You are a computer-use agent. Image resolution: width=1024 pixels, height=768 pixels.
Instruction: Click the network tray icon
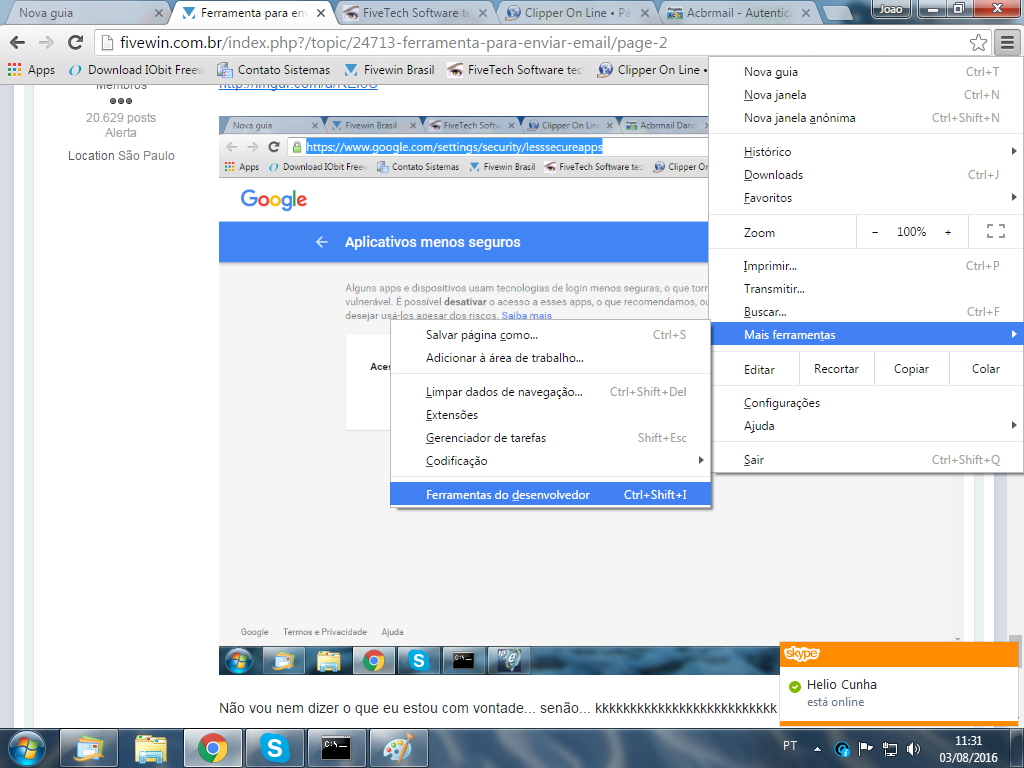click(889, 749)
